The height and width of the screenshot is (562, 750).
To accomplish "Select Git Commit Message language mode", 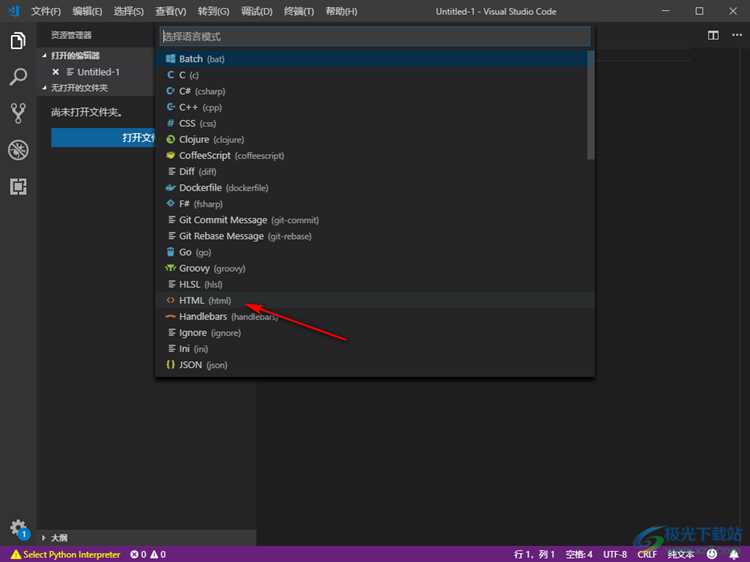I will click(375, 220).
